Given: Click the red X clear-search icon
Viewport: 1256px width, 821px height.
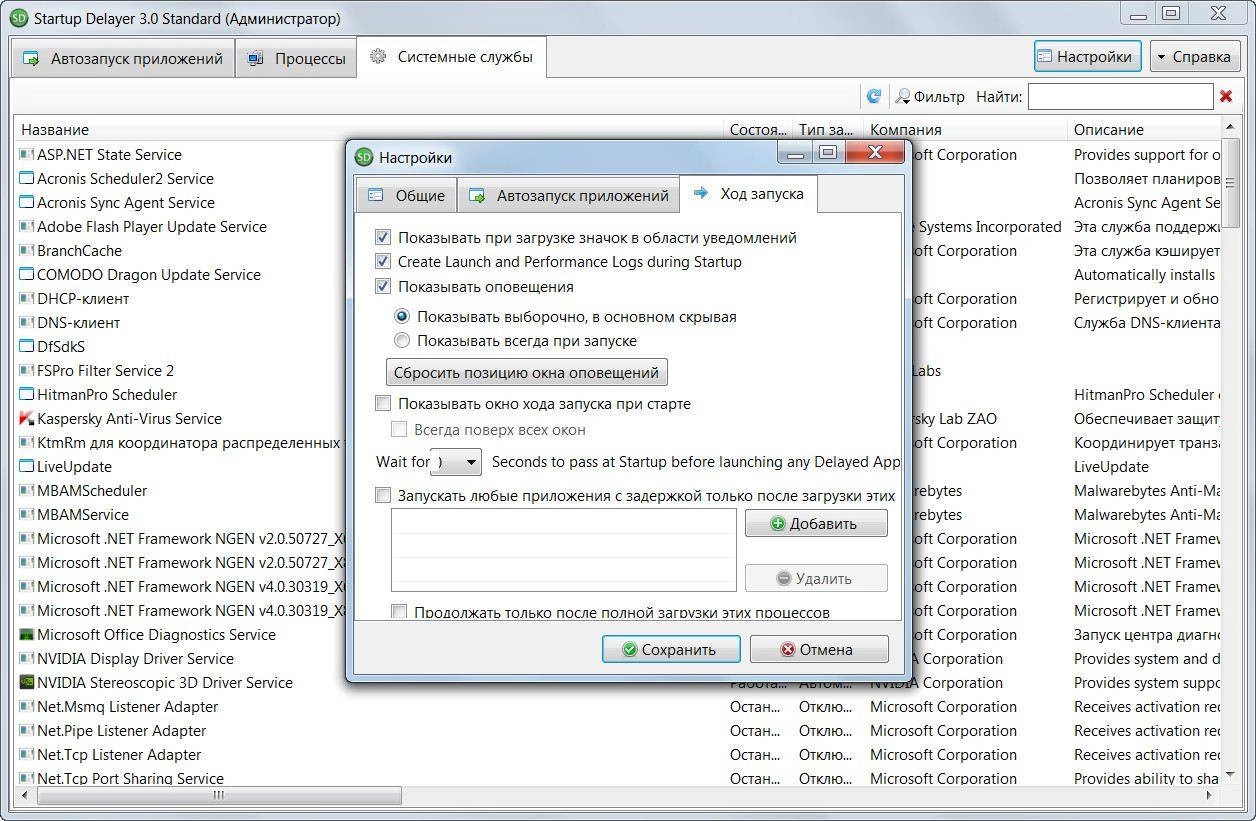Looking at the screenshot, I should 1226,96.
